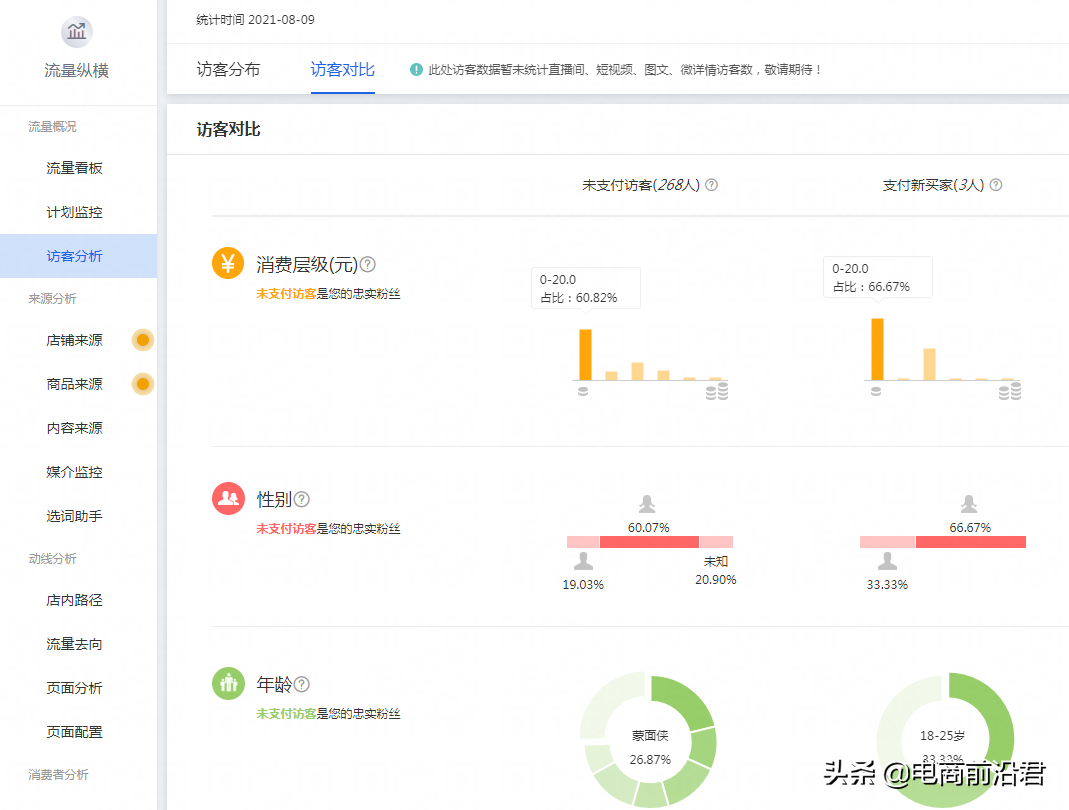This screenshot has height=810, width=1069.
Task: Click the red people icon beside 性别
Action: coord(228,500)
